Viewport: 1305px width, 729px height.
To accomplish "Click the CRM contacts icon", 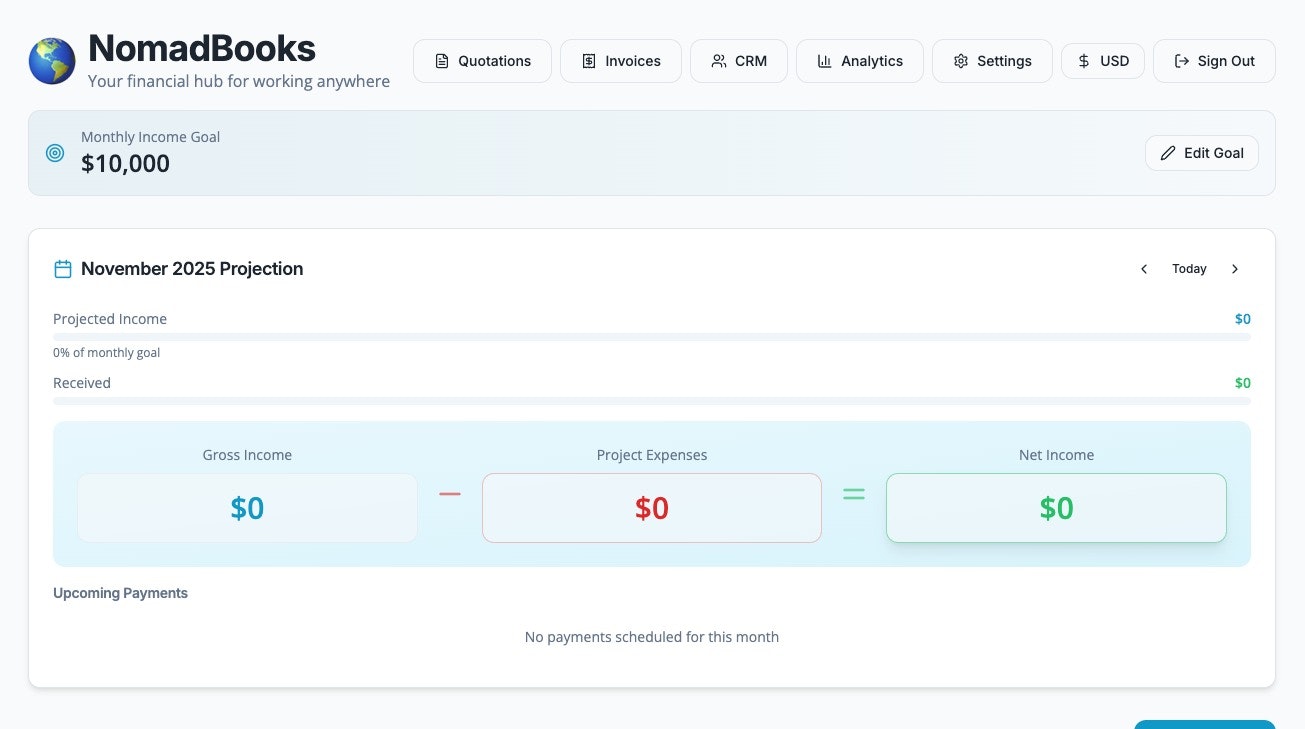I will point(717,61).
